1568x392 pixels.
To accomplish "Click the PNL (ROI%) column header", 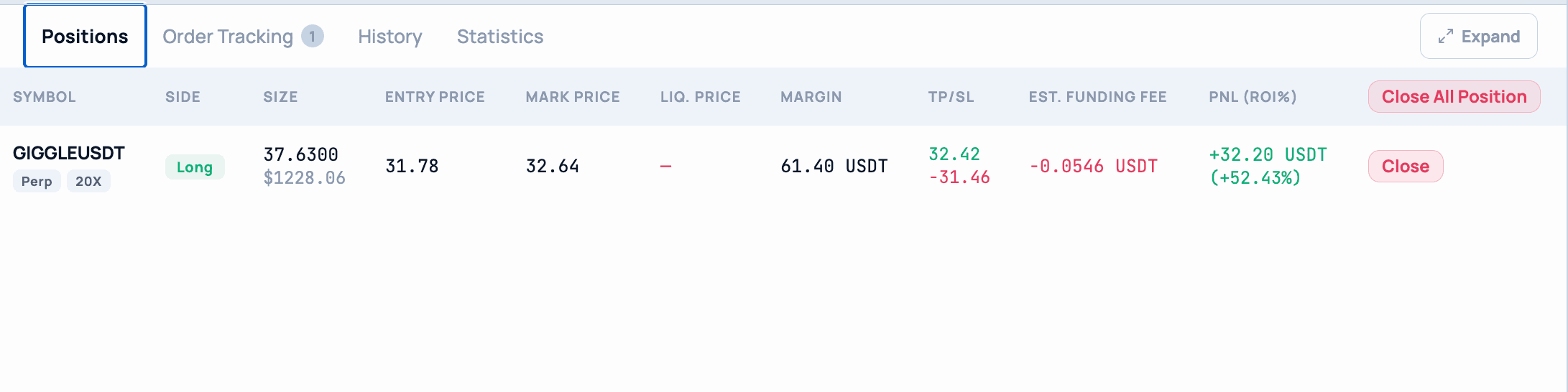I will (x=1253, y=97).
